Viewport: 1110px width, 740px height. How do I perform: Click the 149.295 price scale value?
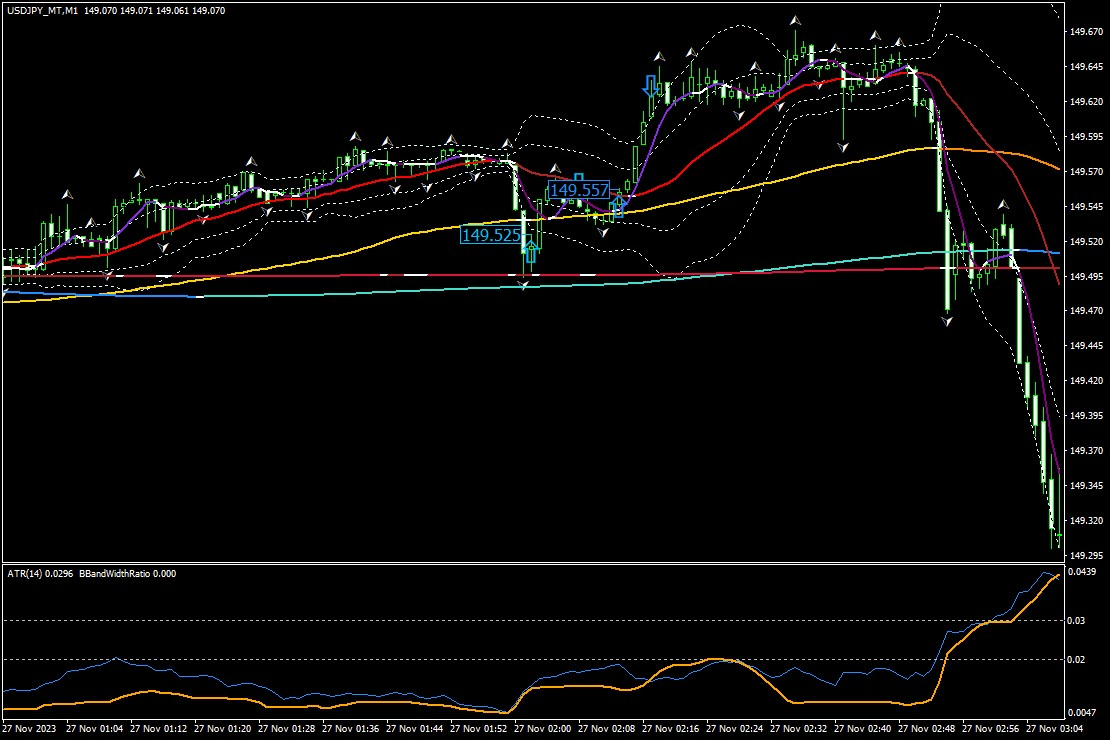point(1086,556)
